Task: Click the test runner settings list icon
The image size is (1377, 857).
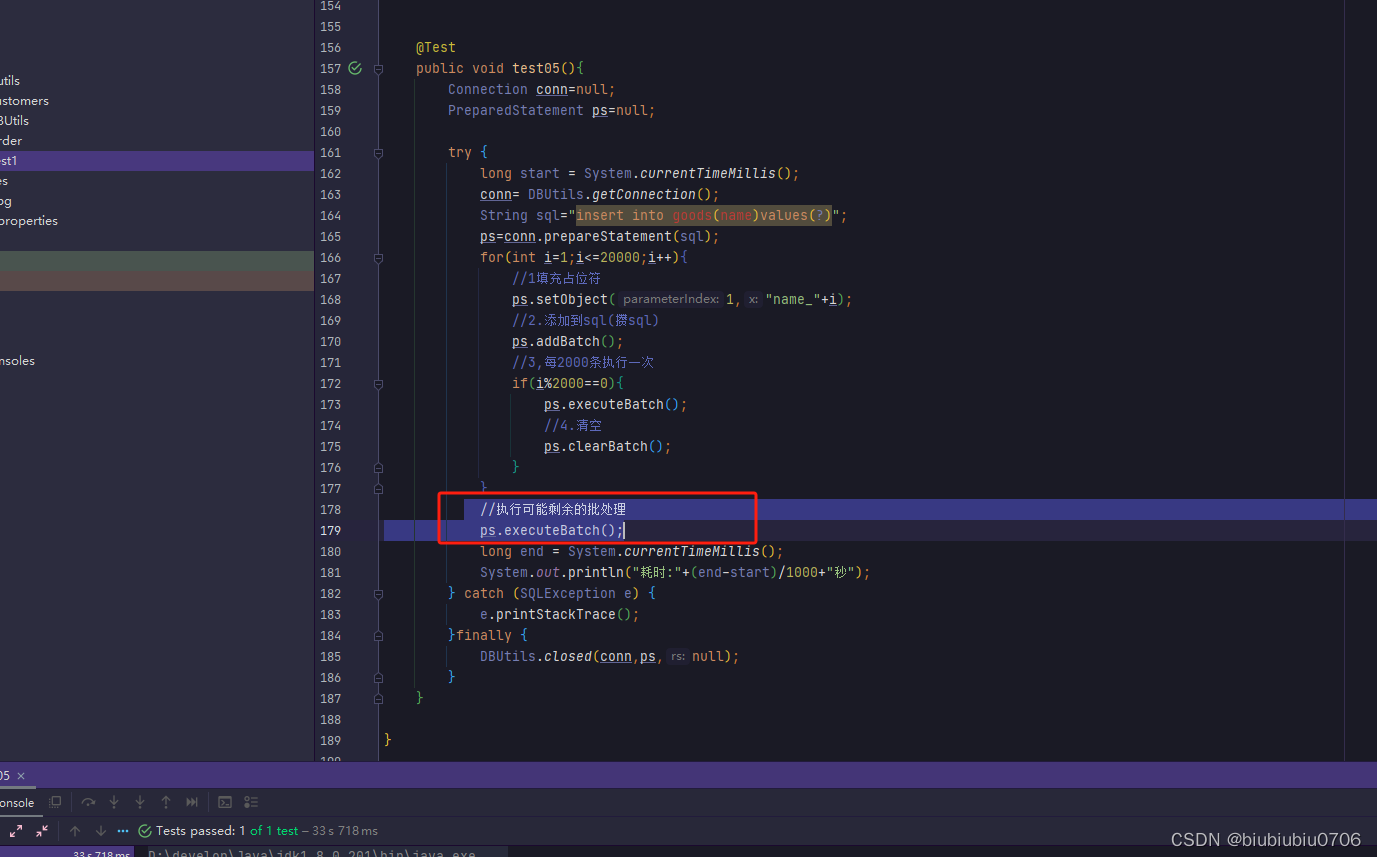Action: click(x=250, y=802)
